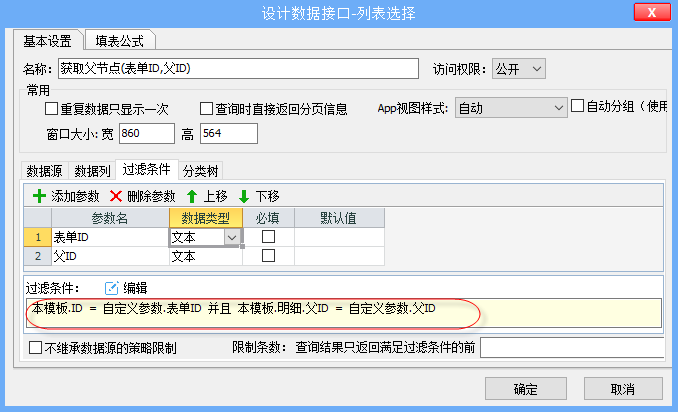Select row header number 1
678x412 pixels.
click(38, 237)
